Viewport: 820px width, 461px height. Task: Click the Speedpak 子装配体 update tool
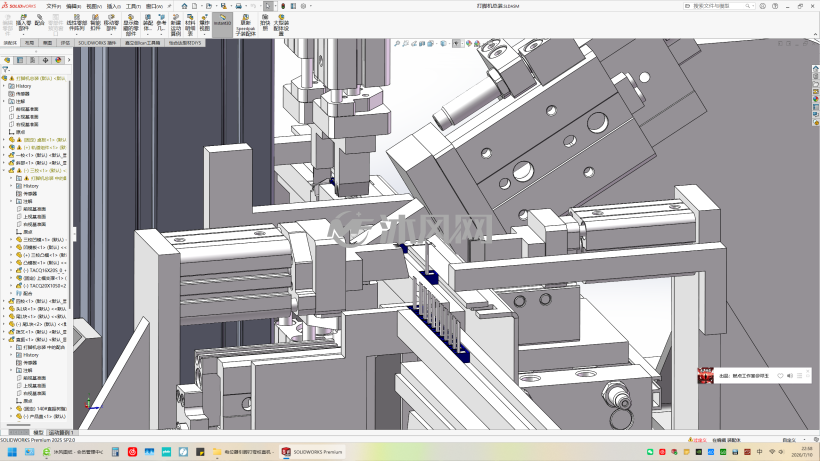click(x=245, y=25)
